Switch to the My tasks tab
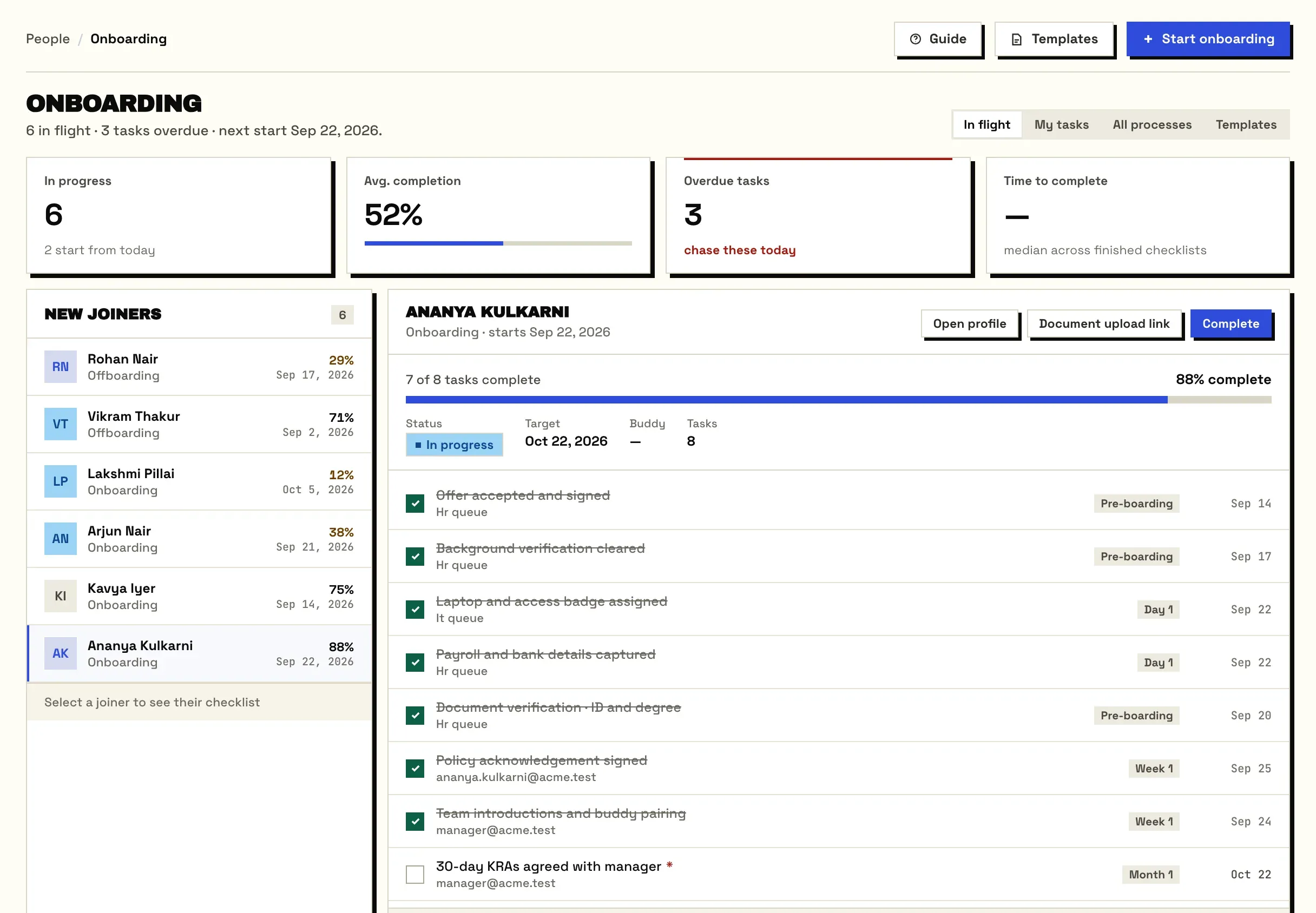Screen dimensions: 1316x913 point(1061,124)
